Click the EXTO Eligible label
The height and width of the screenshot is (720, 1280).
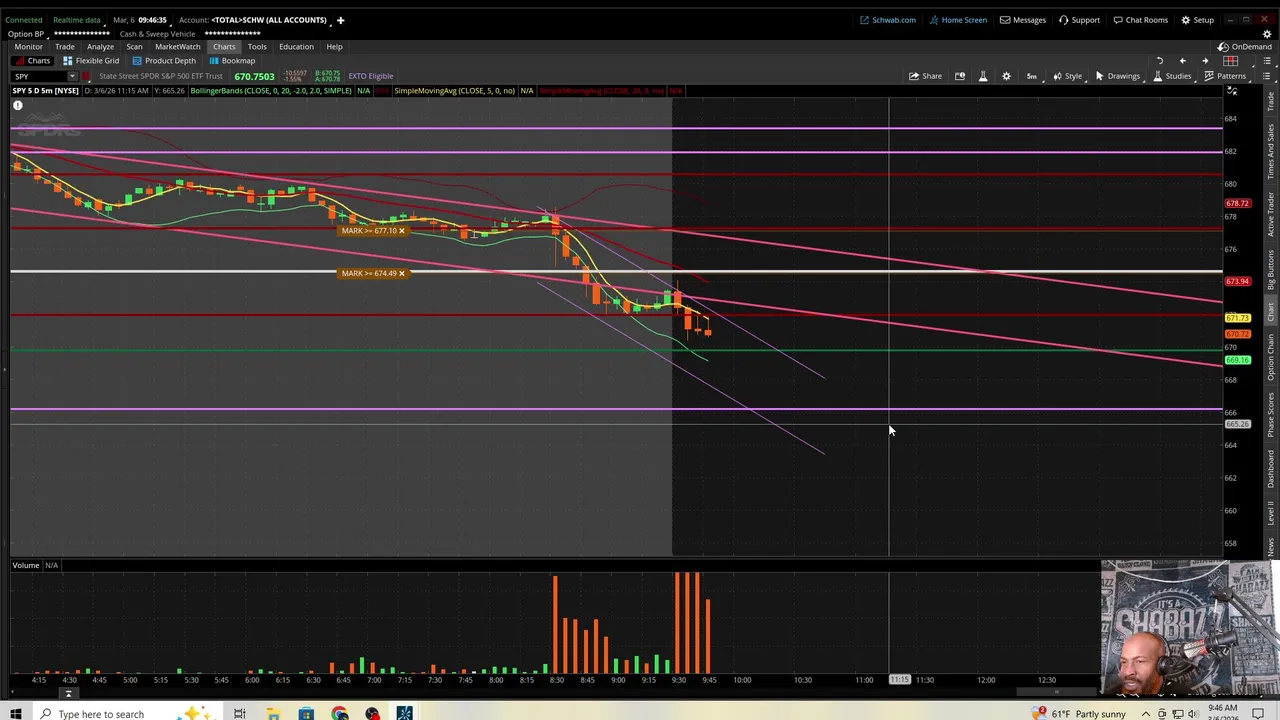(370, 76)
